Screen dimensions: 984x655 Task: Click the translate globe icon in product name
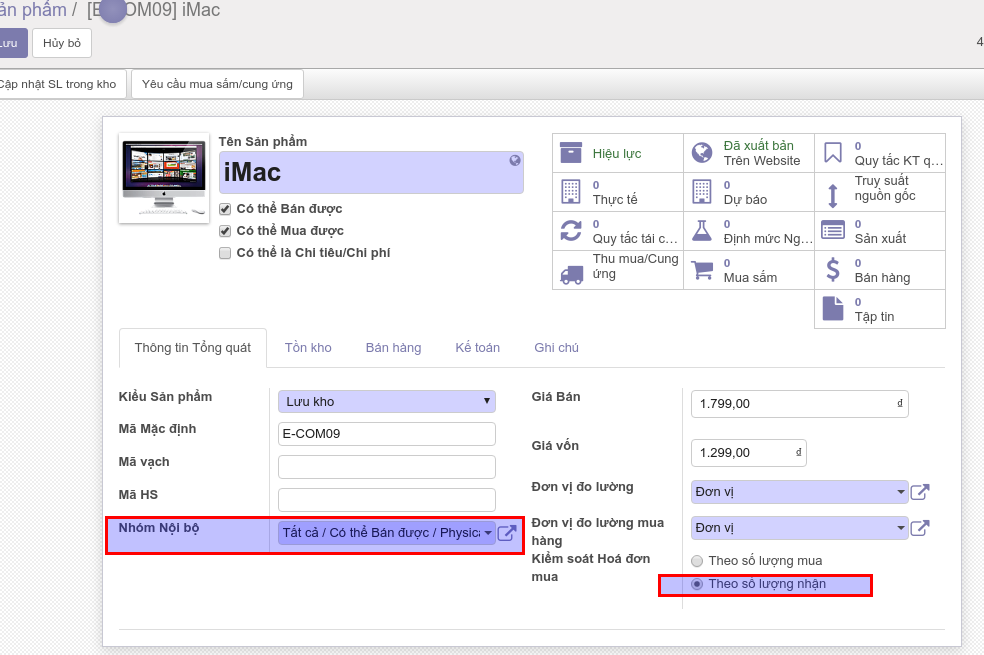[x=515, y=160]
